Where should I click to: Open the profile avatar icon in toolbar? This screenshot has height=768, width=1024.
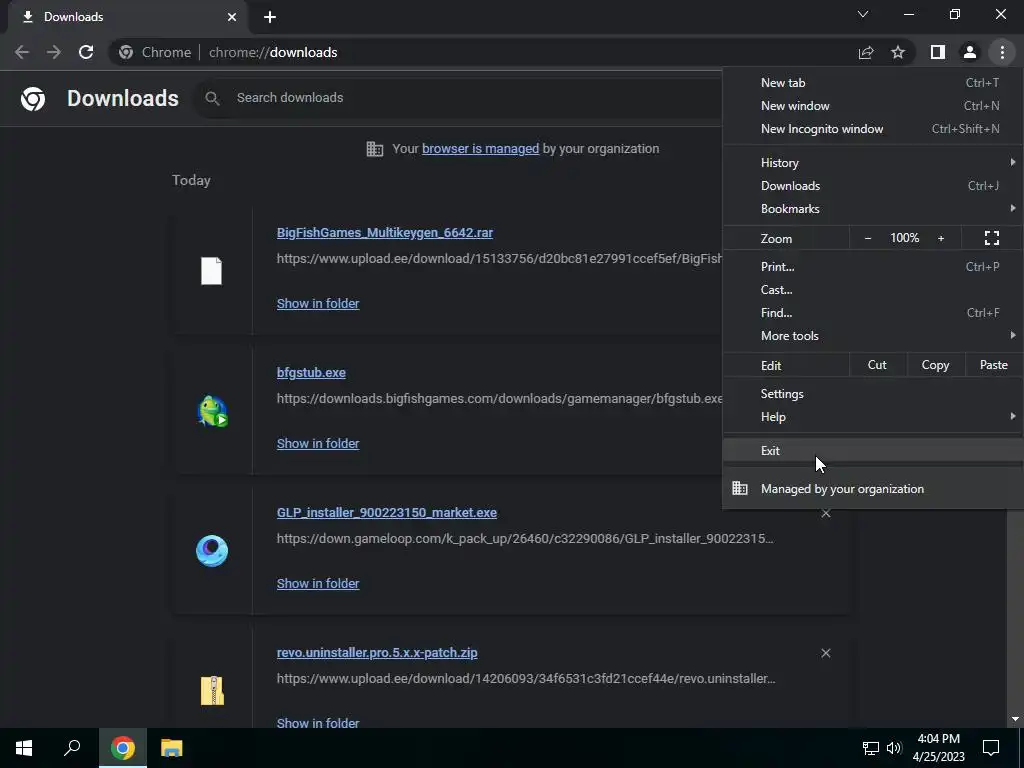point(970,52)
